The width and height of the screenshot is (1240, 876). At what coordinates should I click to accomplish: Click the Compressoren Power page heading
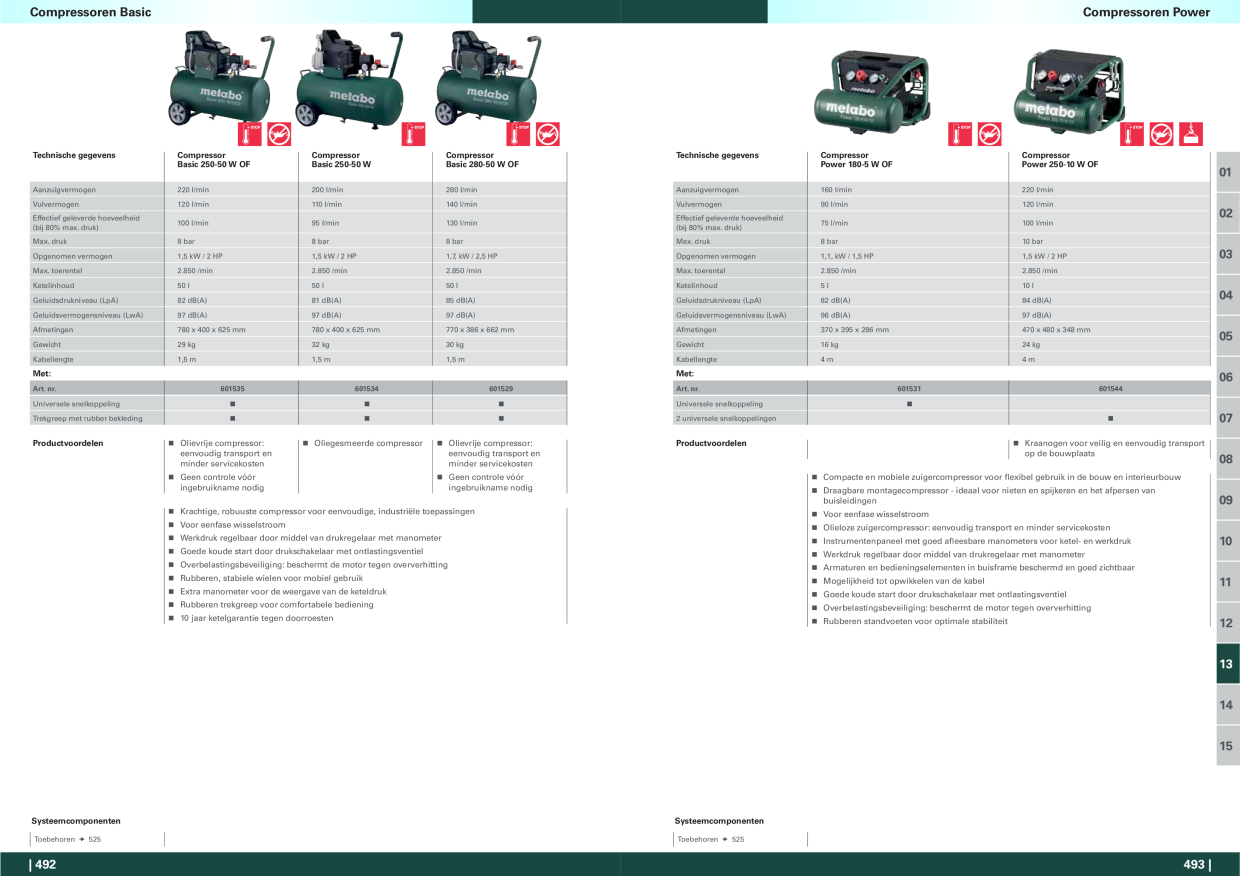pos(1146,12)
